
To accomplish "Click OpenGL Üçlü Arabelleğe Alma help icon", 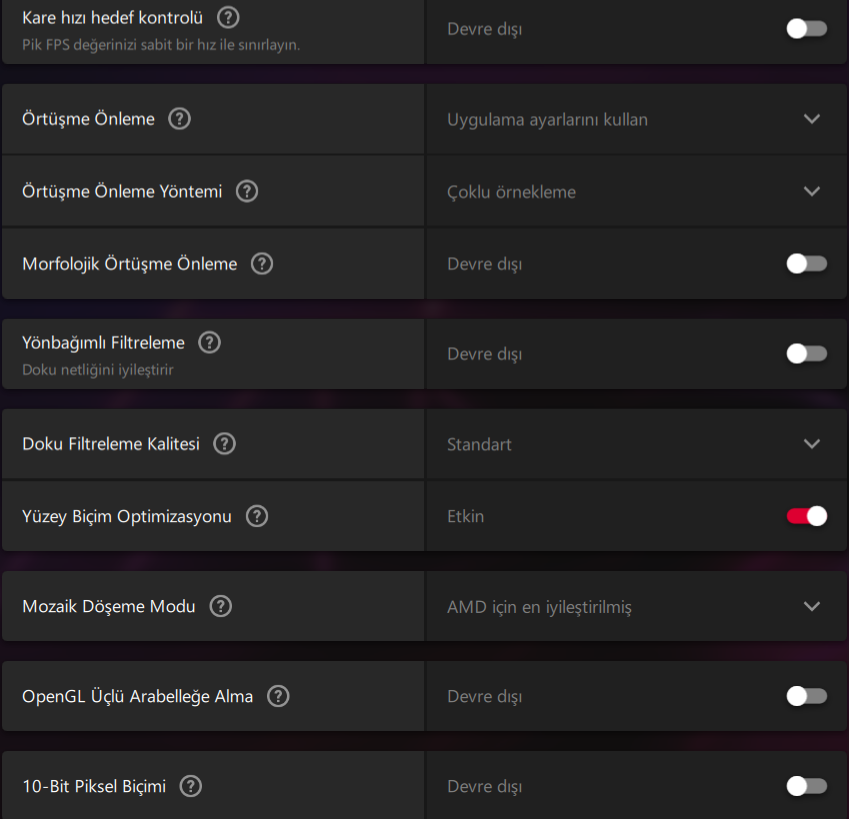I will point(278,696).
